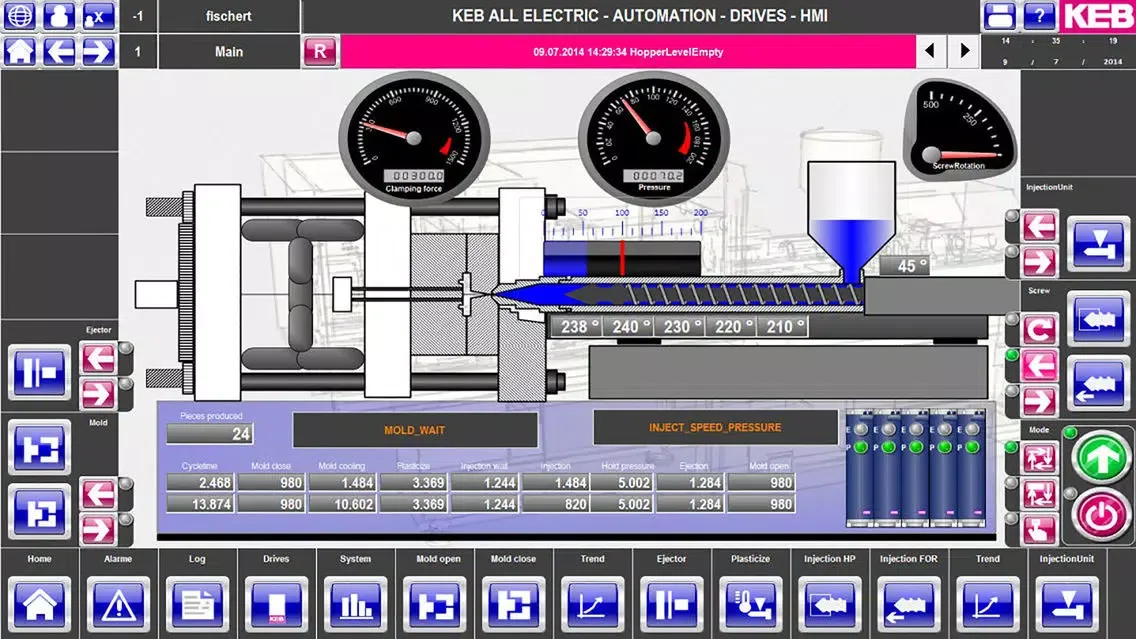Click left-panel Mold open large icon
Viewport: 1136px width, 639px height.
pos(39,448)
